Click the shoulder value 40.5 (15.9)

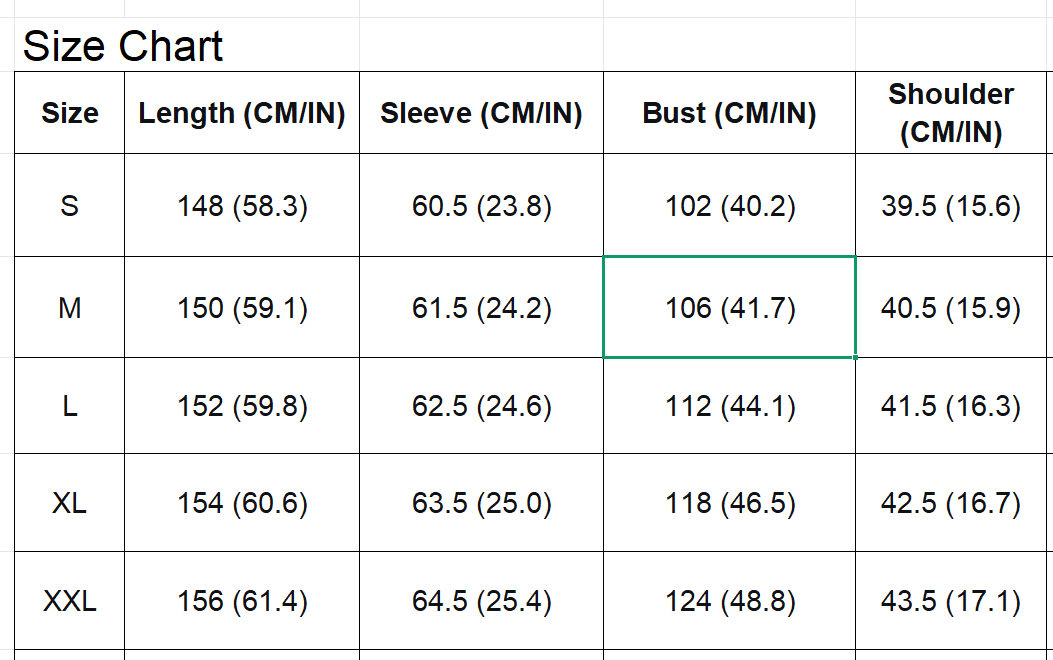tap(951, 308)
